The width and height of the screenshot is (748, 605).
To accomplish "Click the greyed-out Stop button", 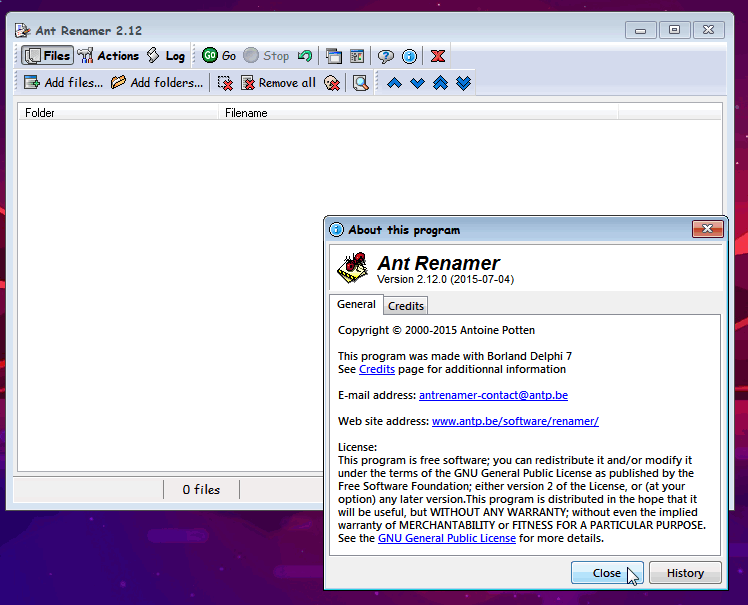I will (266, 56).
